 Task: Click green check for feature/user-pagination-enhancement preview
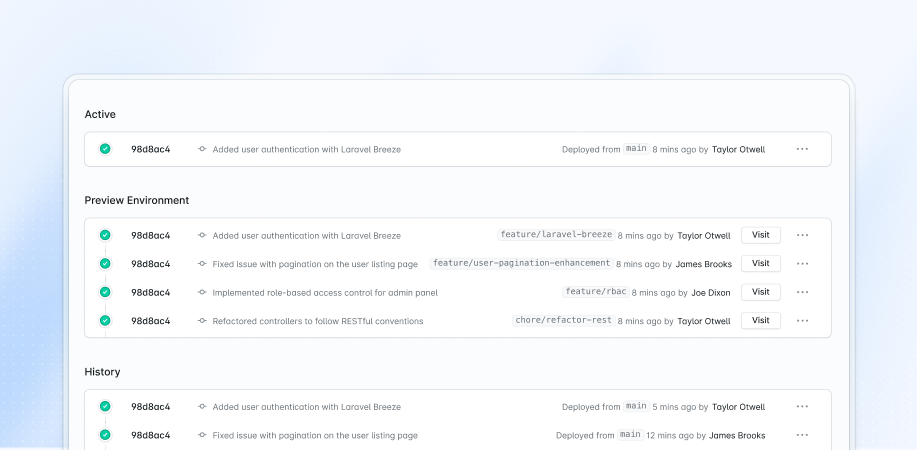[105, 264]
